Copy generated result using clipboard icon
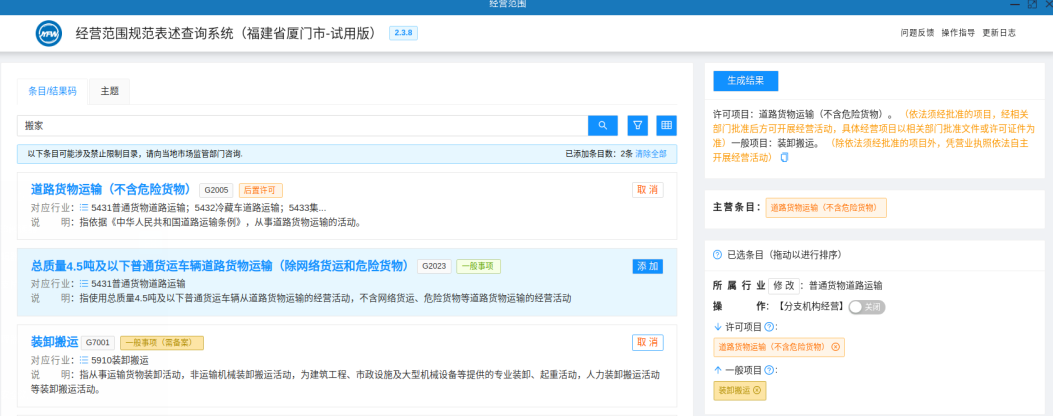 [784, 157]
